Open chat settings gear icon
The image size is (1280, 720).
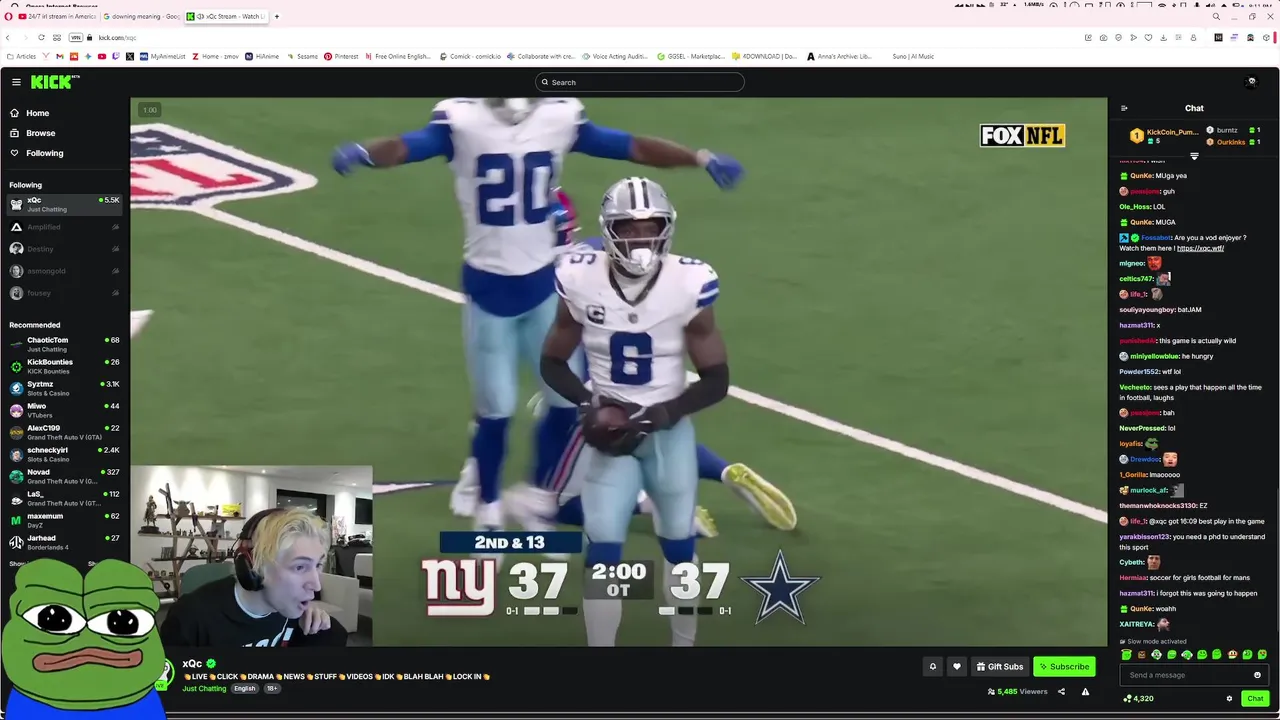1229,699
